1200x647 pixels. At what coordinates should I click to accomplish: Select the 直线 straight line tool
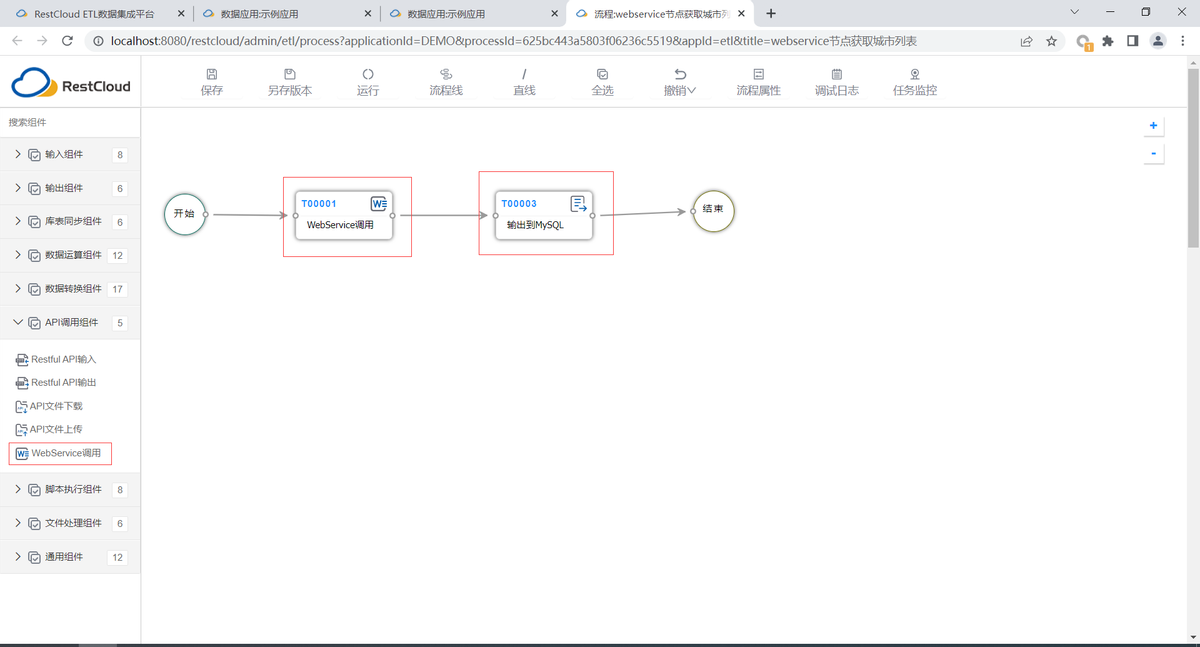(524, 74)
